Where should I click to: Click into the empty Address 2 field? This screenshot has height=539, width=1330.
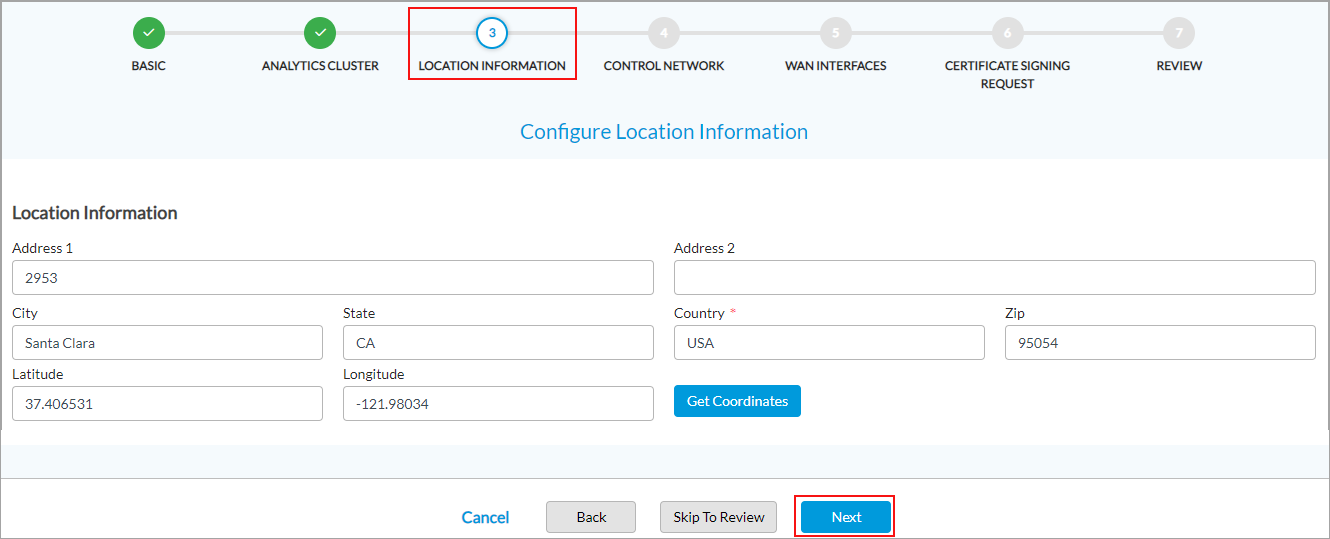point(994,278)
